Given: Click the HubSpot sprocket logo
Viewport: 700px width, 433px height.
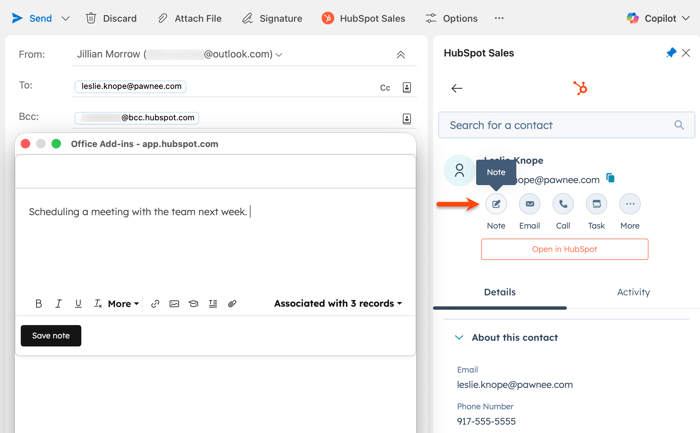Looking at the screenshot, I should (x=580, y=88).
